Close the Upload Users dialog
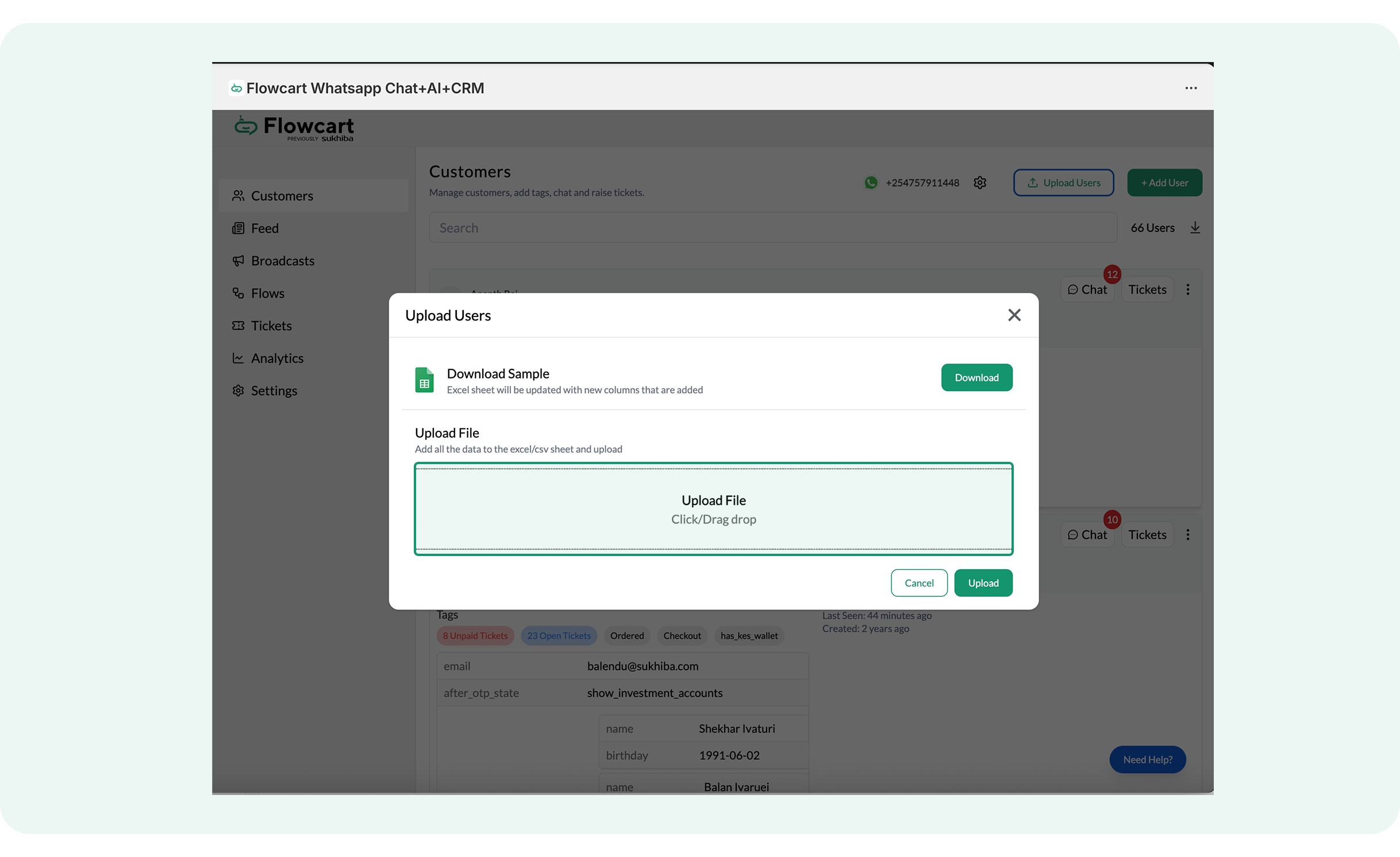This screenshot has width=1400, height=857. click(1014, 315)
